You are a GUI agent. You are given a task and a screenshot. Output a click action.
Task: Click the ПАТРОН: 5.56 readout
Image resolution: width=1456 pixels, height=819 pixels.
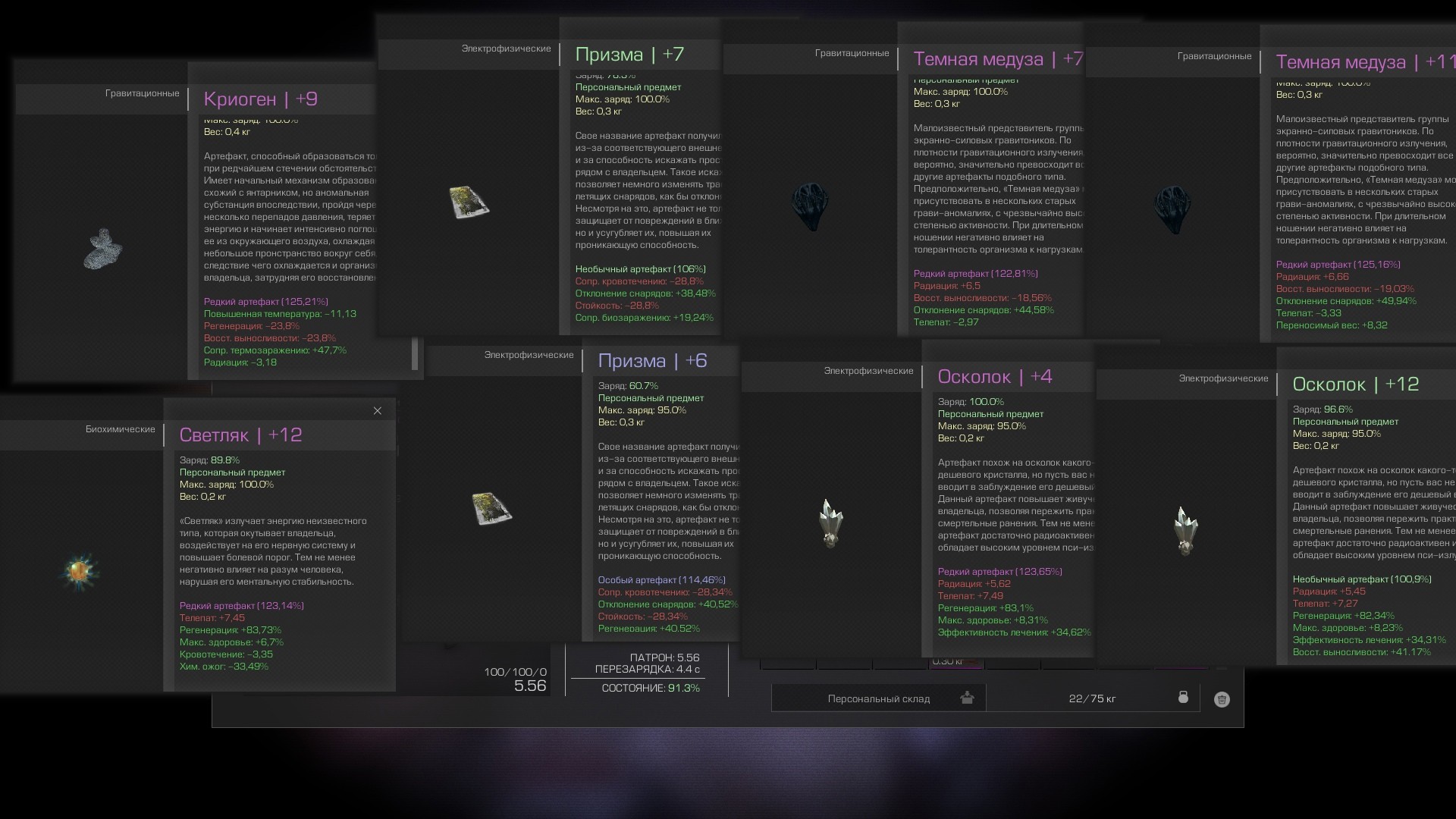tap(664, 658)
